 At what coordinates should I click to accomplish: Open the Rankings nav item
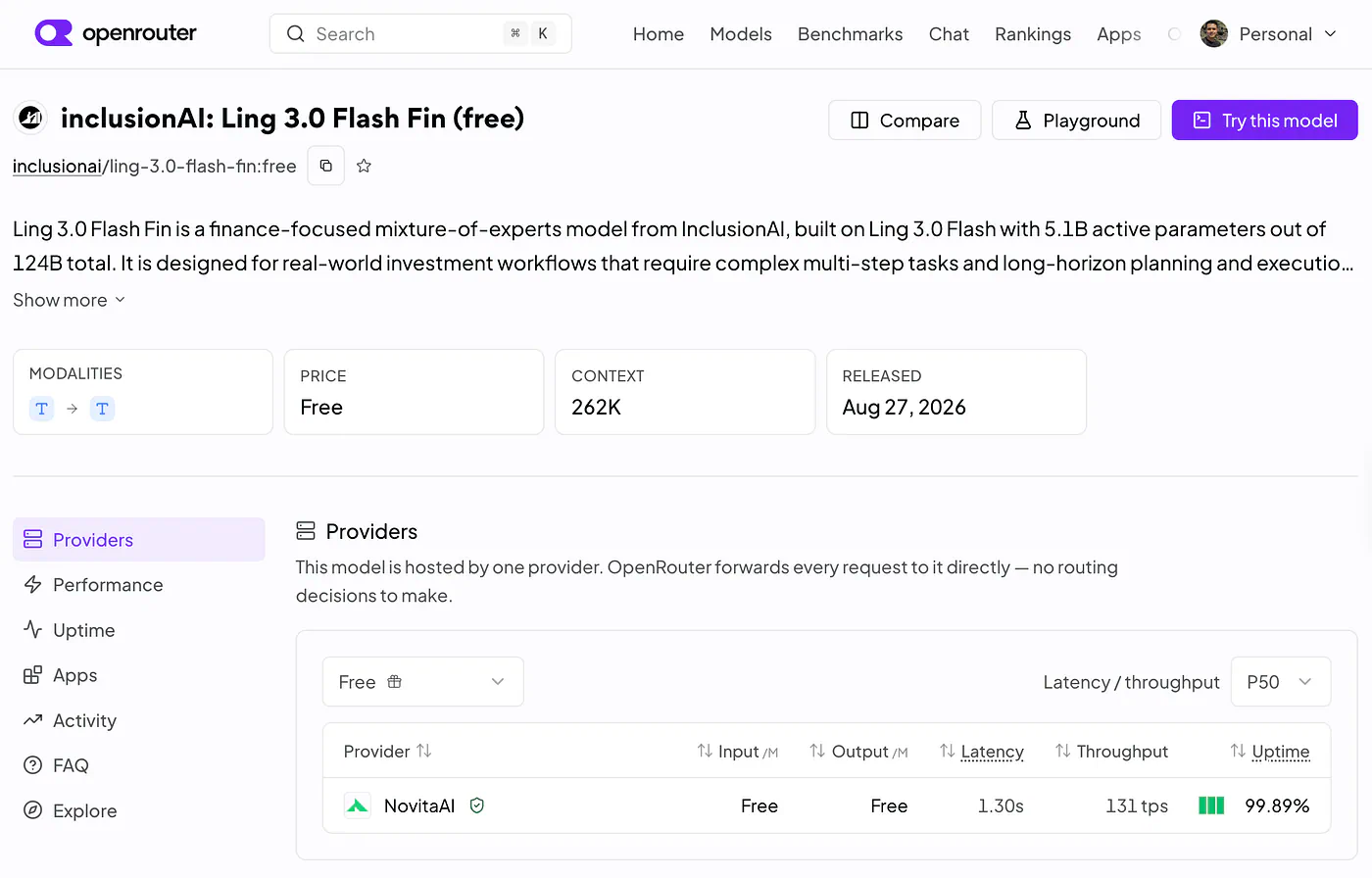(1033, 34)
